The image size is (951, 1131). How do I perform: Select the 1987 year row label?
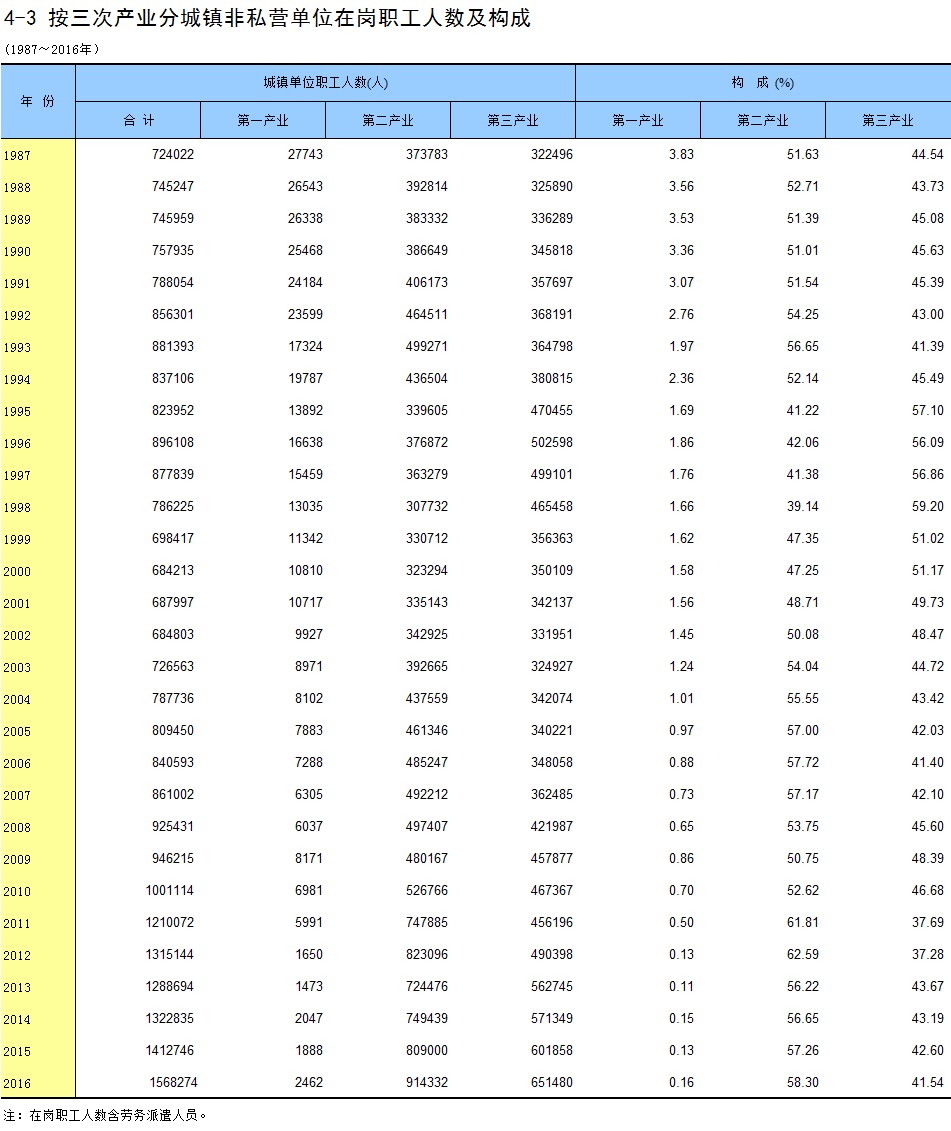point(17,155)
